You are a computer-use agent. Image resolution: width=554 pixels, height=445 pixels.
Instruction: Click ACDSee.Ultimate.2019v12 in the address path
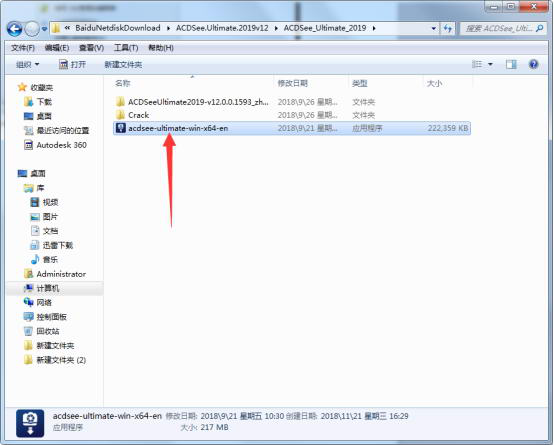click(222, 28)
